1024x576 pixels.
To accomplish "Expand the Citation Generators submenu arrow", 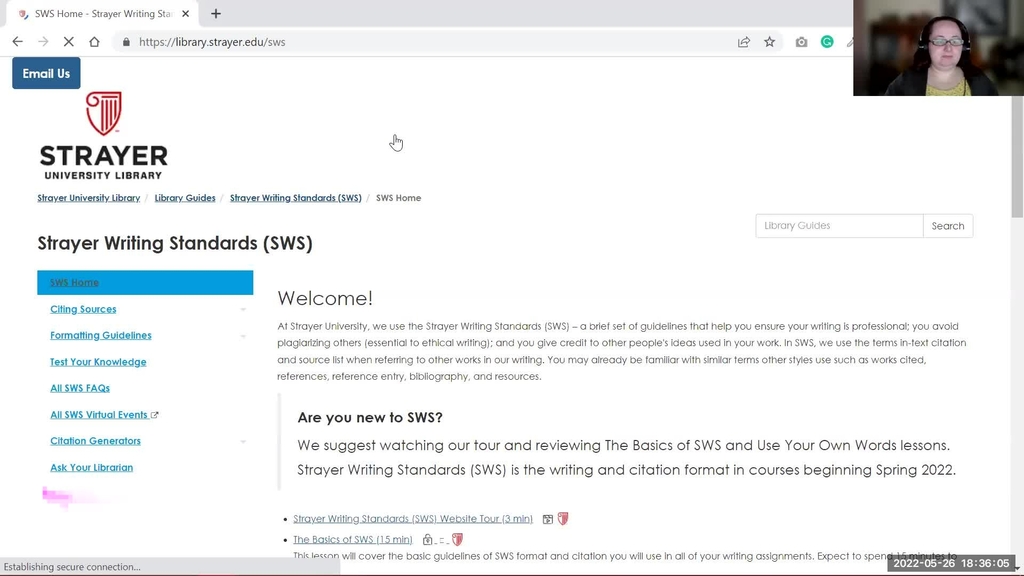I will click(x=243, y=441).
